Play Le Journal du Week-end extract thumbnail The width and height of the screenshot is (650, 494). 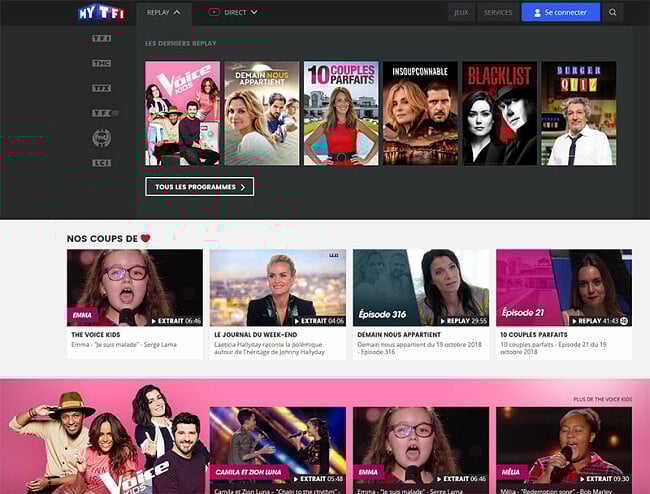(278, 288)
